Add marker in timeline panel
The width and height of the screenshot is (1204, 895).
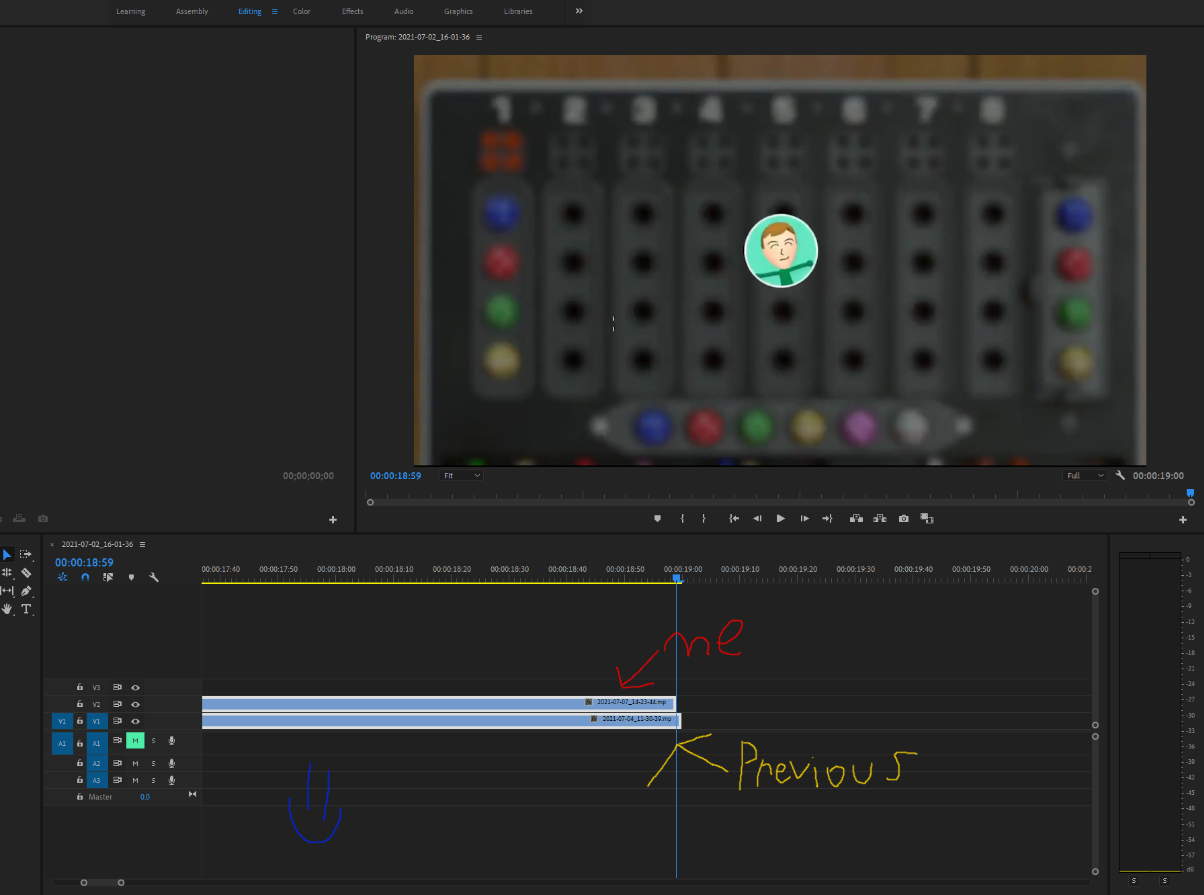[131, 577]
